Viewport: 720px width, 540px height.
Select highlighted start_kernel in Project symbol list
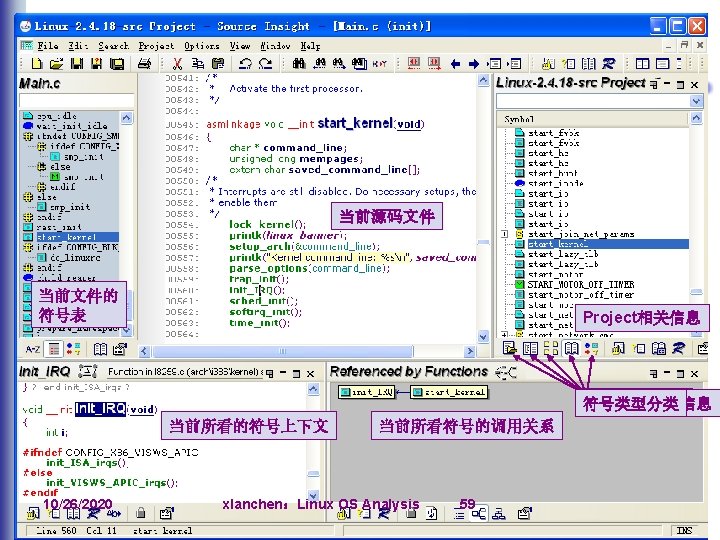608,244
